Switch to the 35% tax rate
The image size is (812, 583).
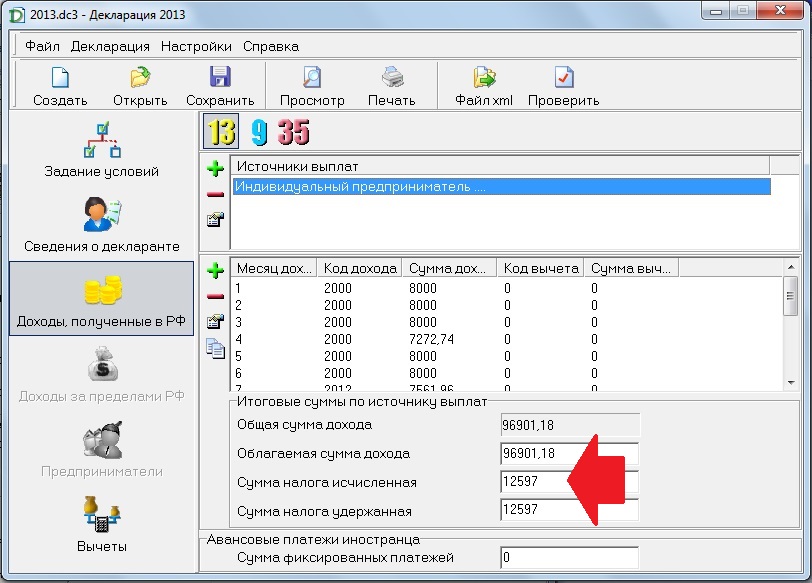click(293, 133)
